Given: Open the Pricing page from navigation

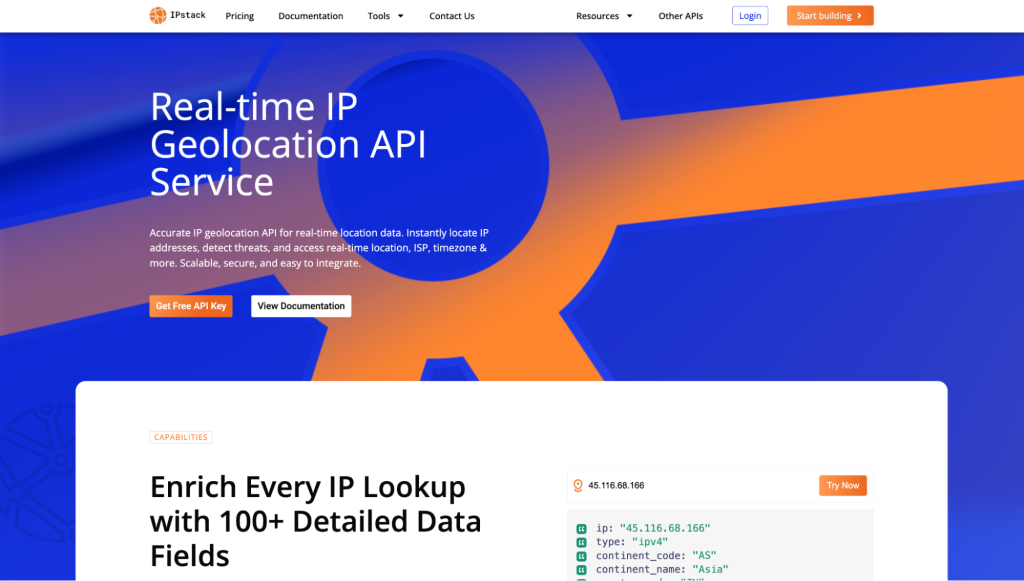Looking at the screenshot, I should coord(240,16).
